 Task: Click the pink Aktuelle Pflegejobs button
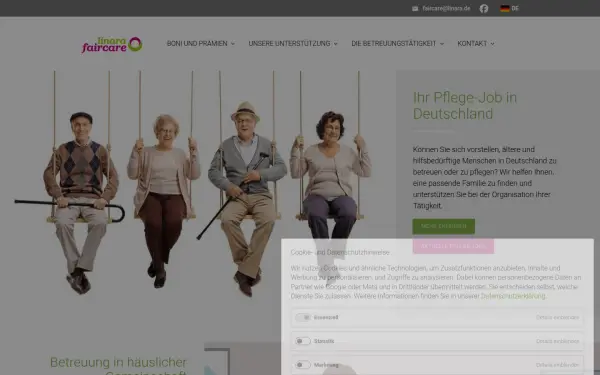tap(453, 246)
